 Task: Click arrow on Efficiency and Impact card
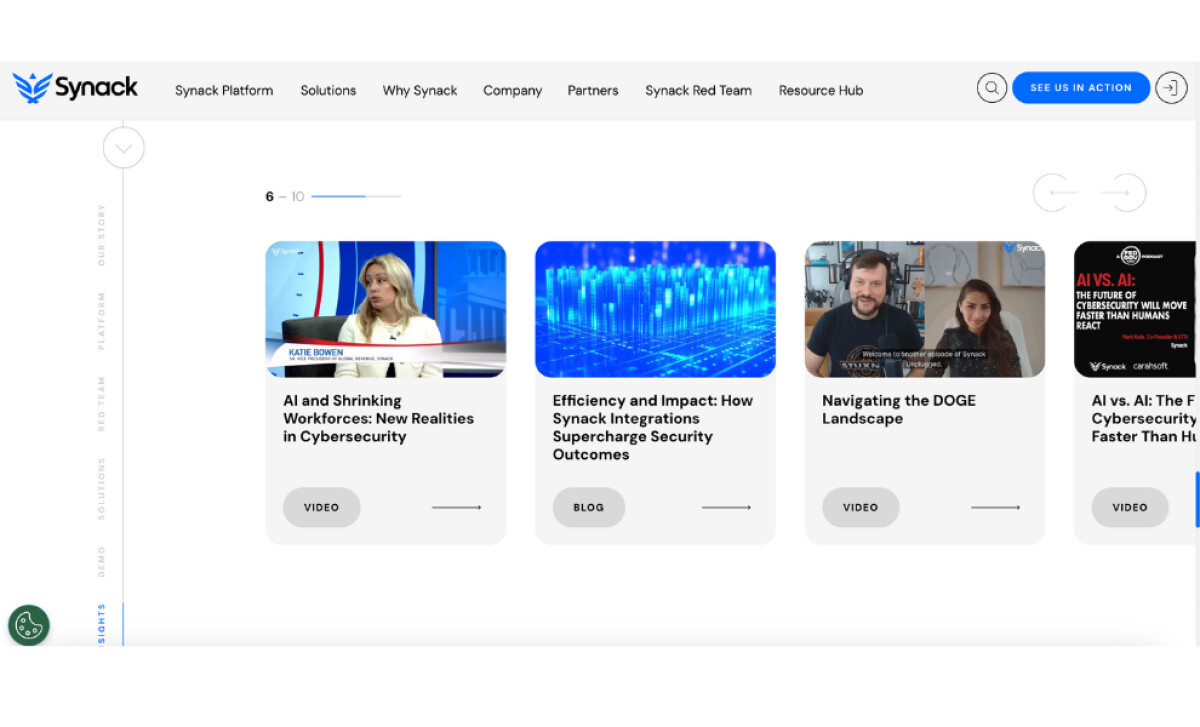[726, 508]
